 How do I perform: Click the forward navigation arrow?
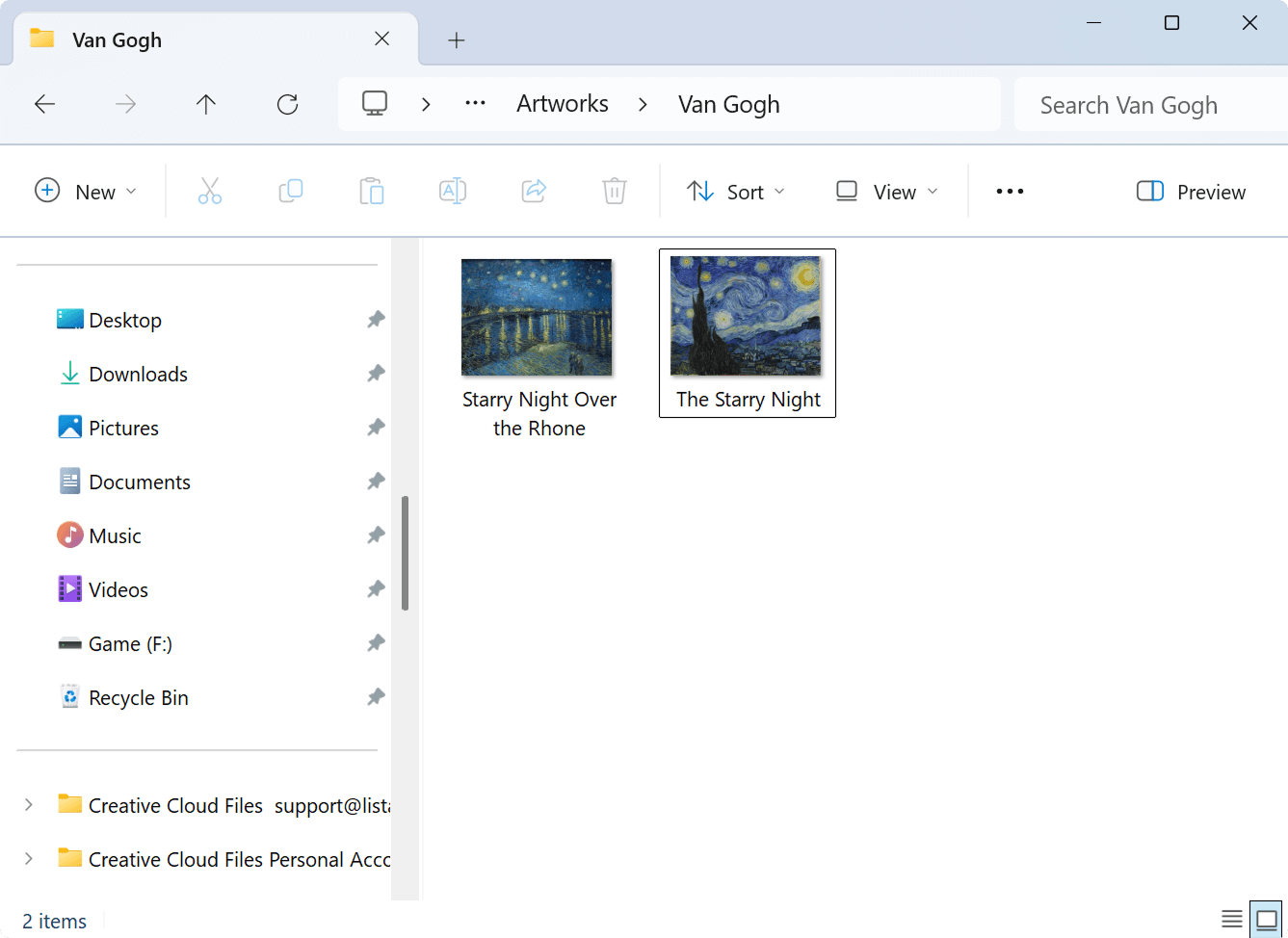coord(125,104)
